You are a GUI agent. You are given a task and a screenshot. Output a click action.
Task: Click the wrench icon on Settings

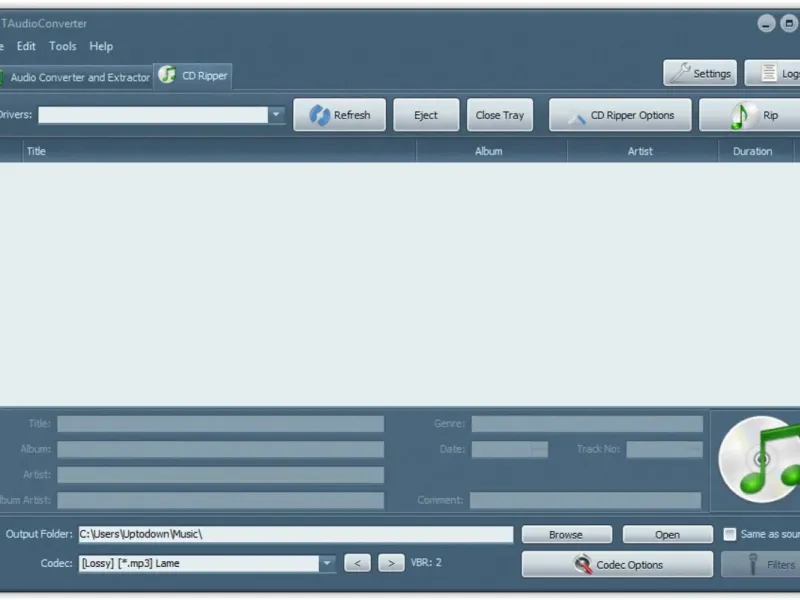[x=680, y=72]
